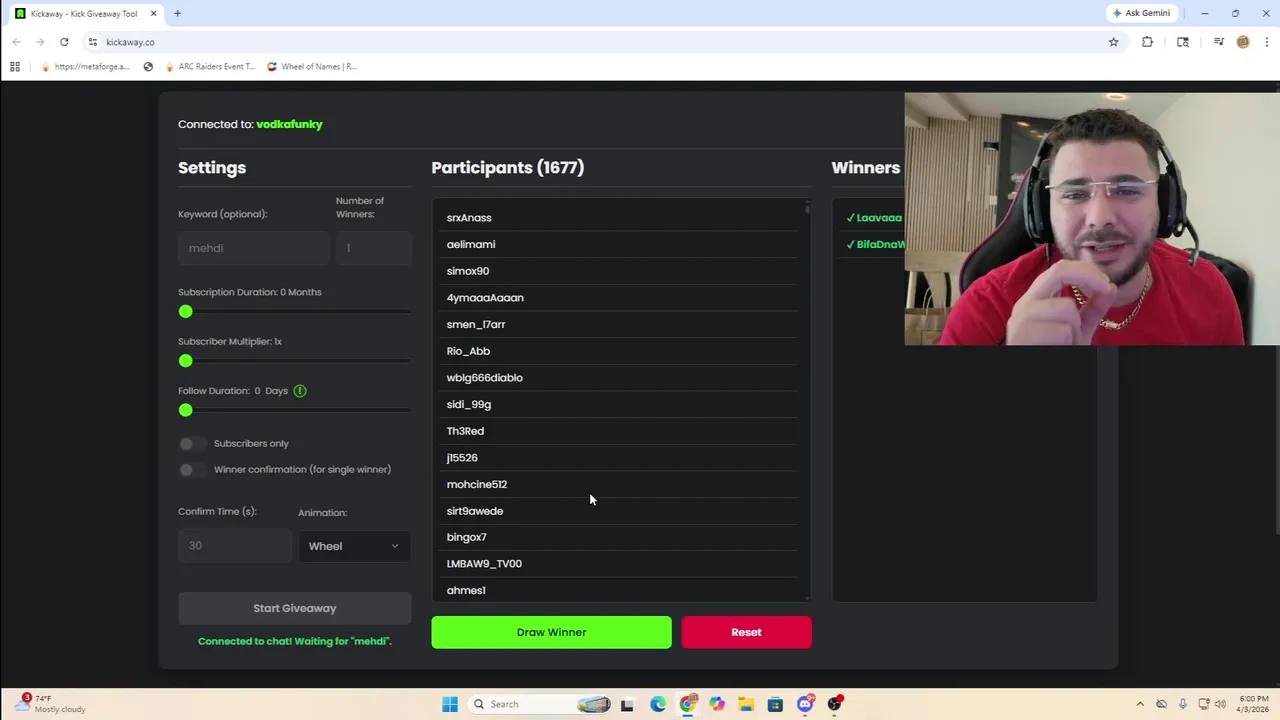Open File Explorer from taskbar
Screen dimensions: 1280x720
[746, 704]
